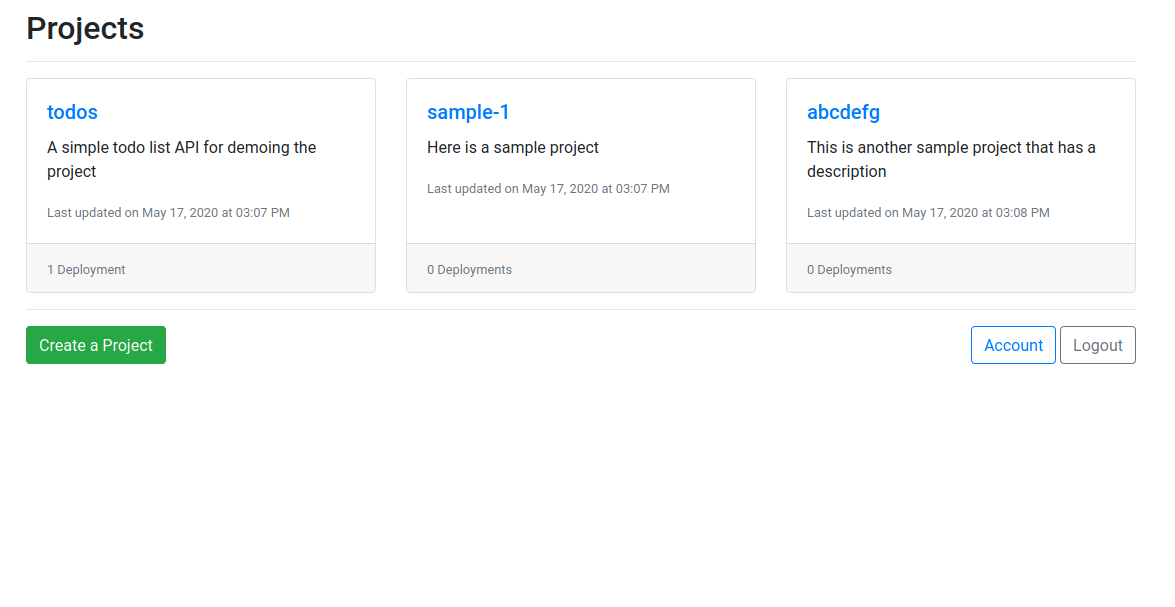Click the horizontal divider under Projects heading
Screen dimensions: 1175x607
click(x=580, y=61)
